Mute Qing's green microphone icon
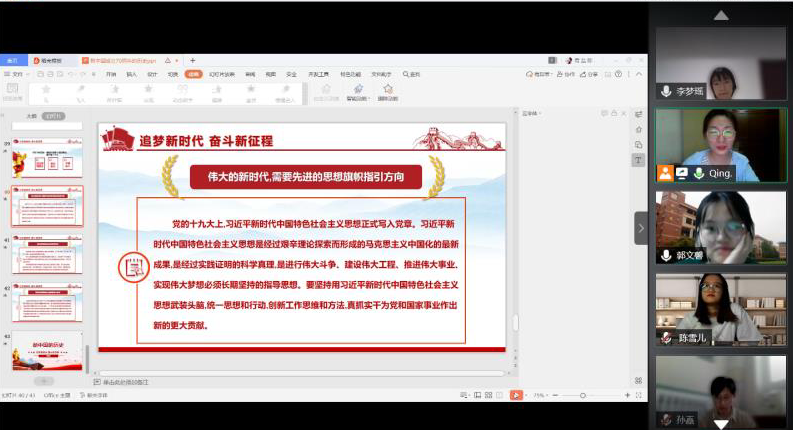This screenshot has width=793, height=430. pos(699,173)
